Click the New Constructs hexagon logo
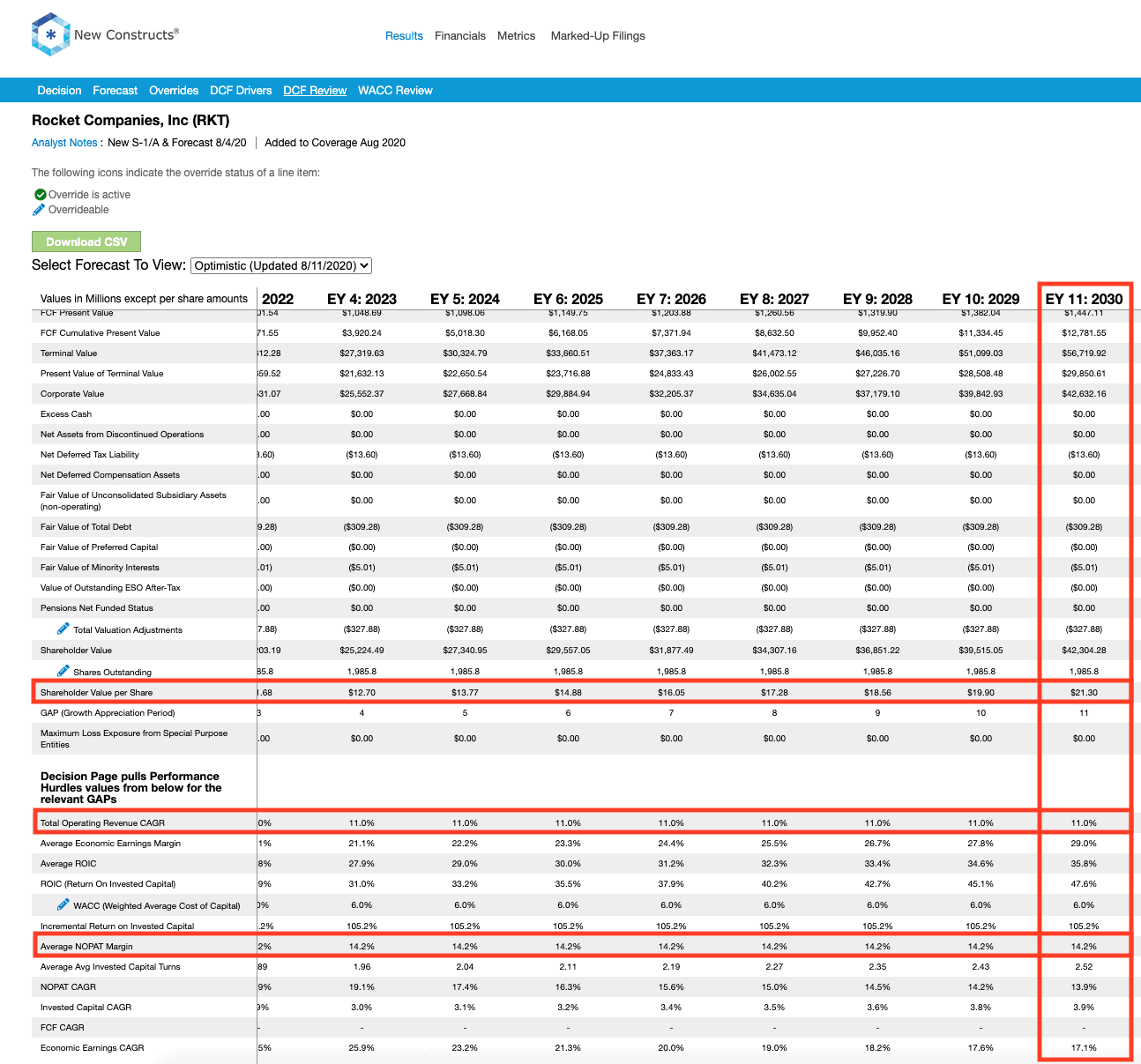The height and width of the screenshot is (1064, 1141). coord(50,34)
